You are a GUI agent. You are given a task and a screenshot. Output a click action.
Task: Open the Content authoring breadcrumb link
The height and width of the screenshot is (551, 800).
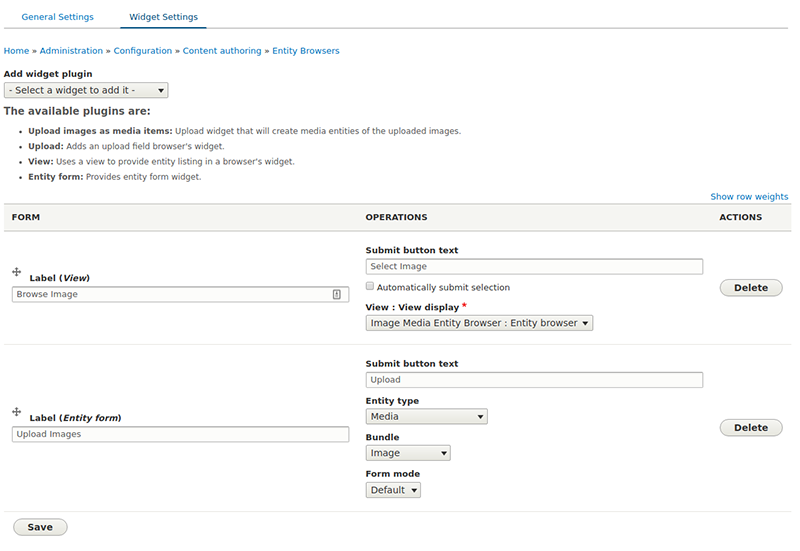point(222,51)
